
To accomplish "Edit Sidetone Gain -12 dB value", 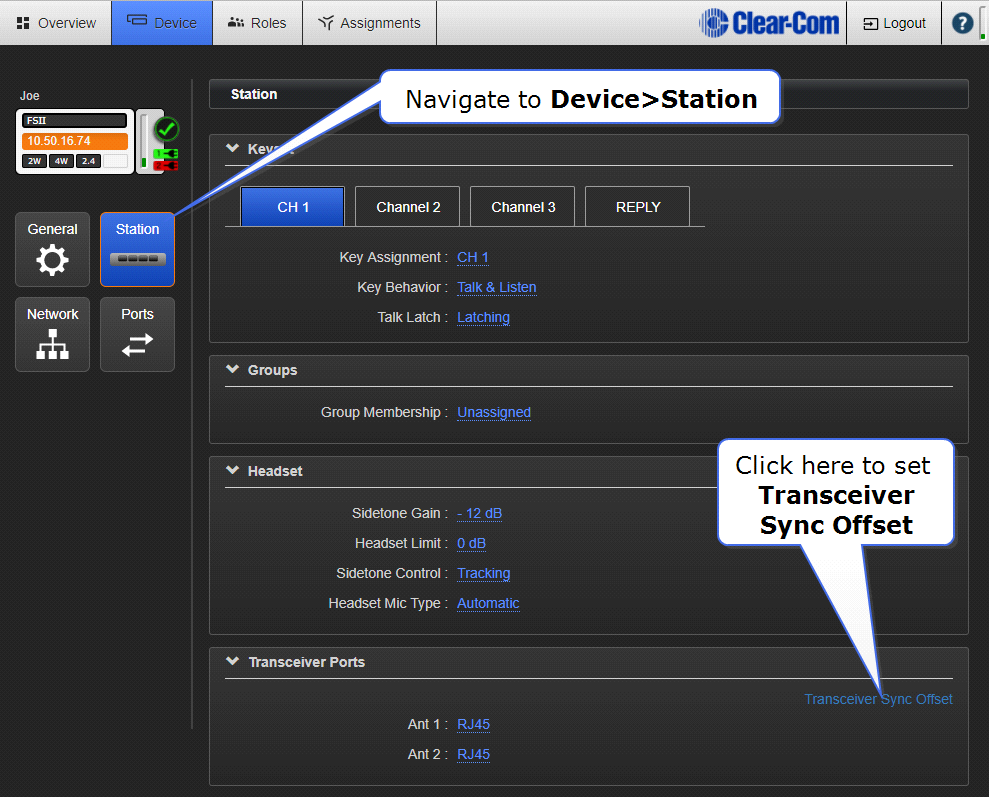I will pos(479,513).
